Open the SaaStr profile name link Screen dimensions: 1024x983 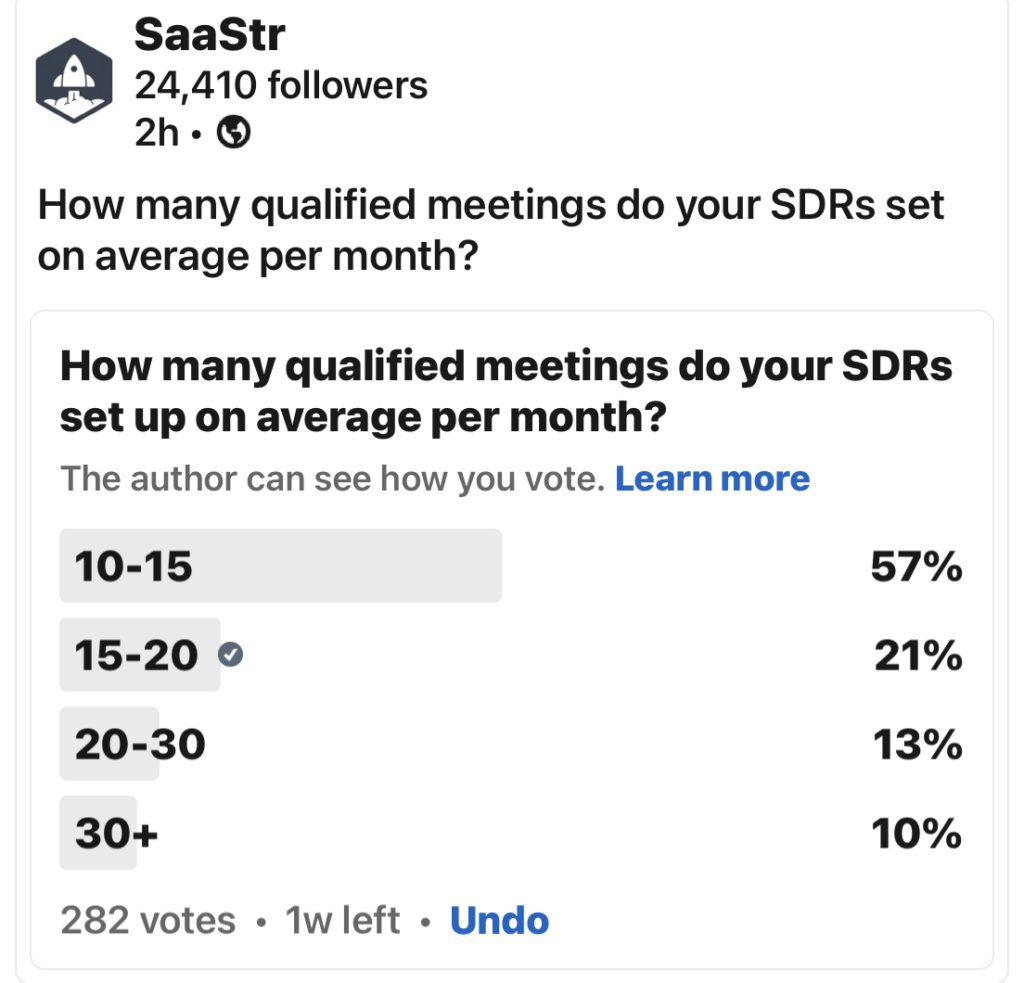click(209, 35)
